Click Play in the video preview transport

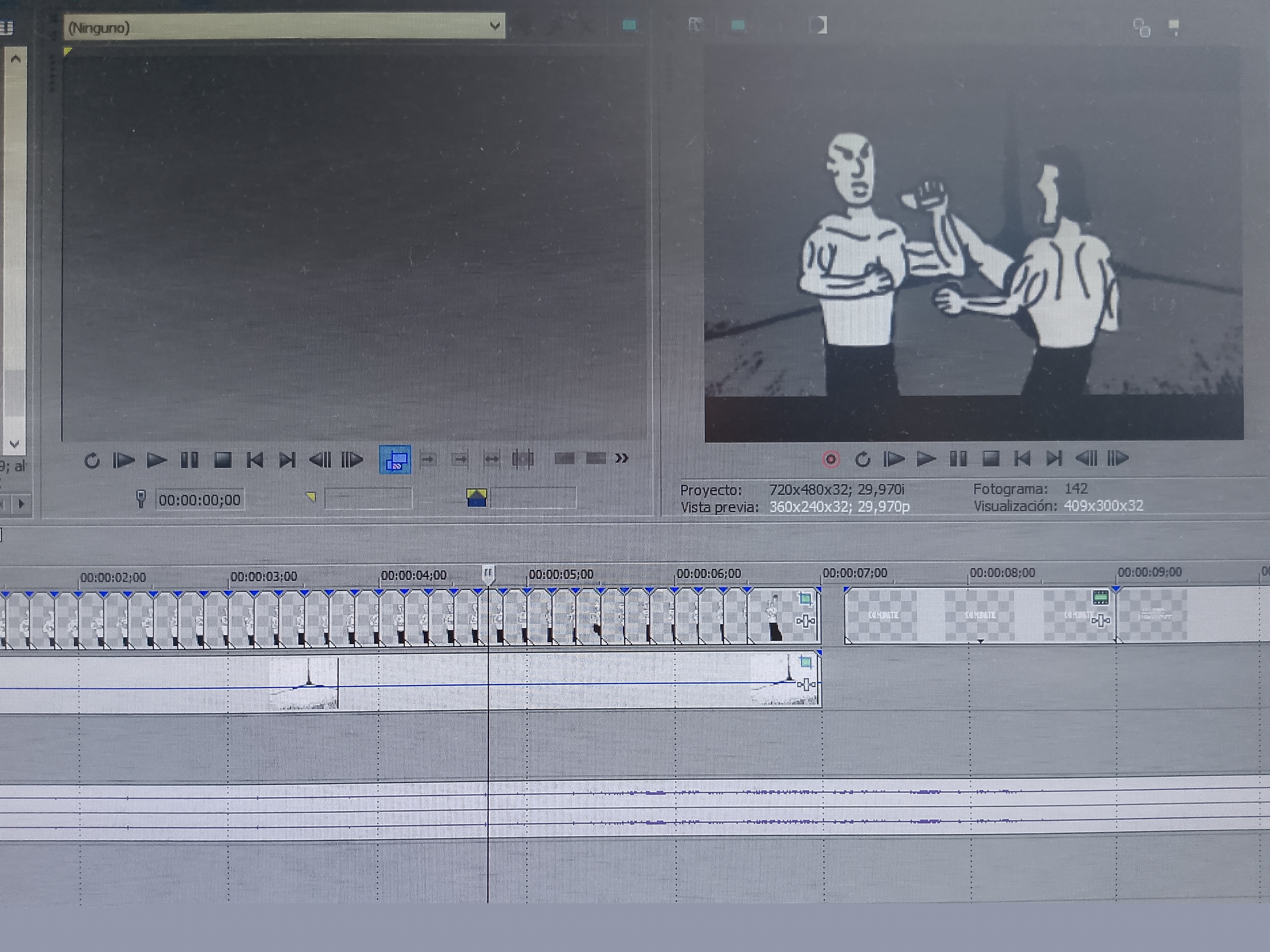point(926,459)
